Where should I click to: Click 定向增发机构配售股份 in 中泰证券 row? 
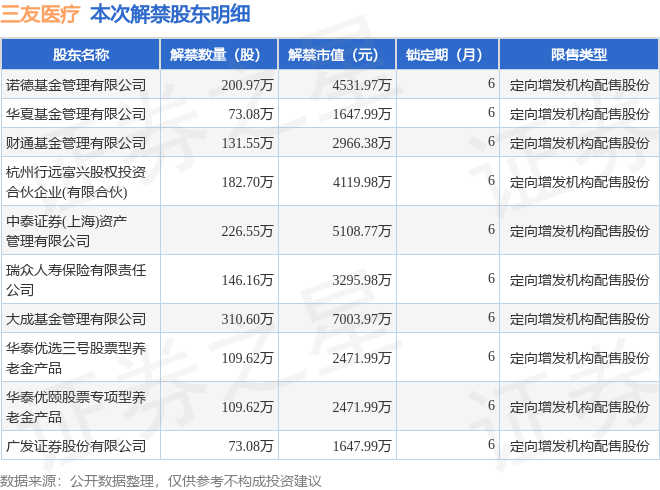[579, 231]
